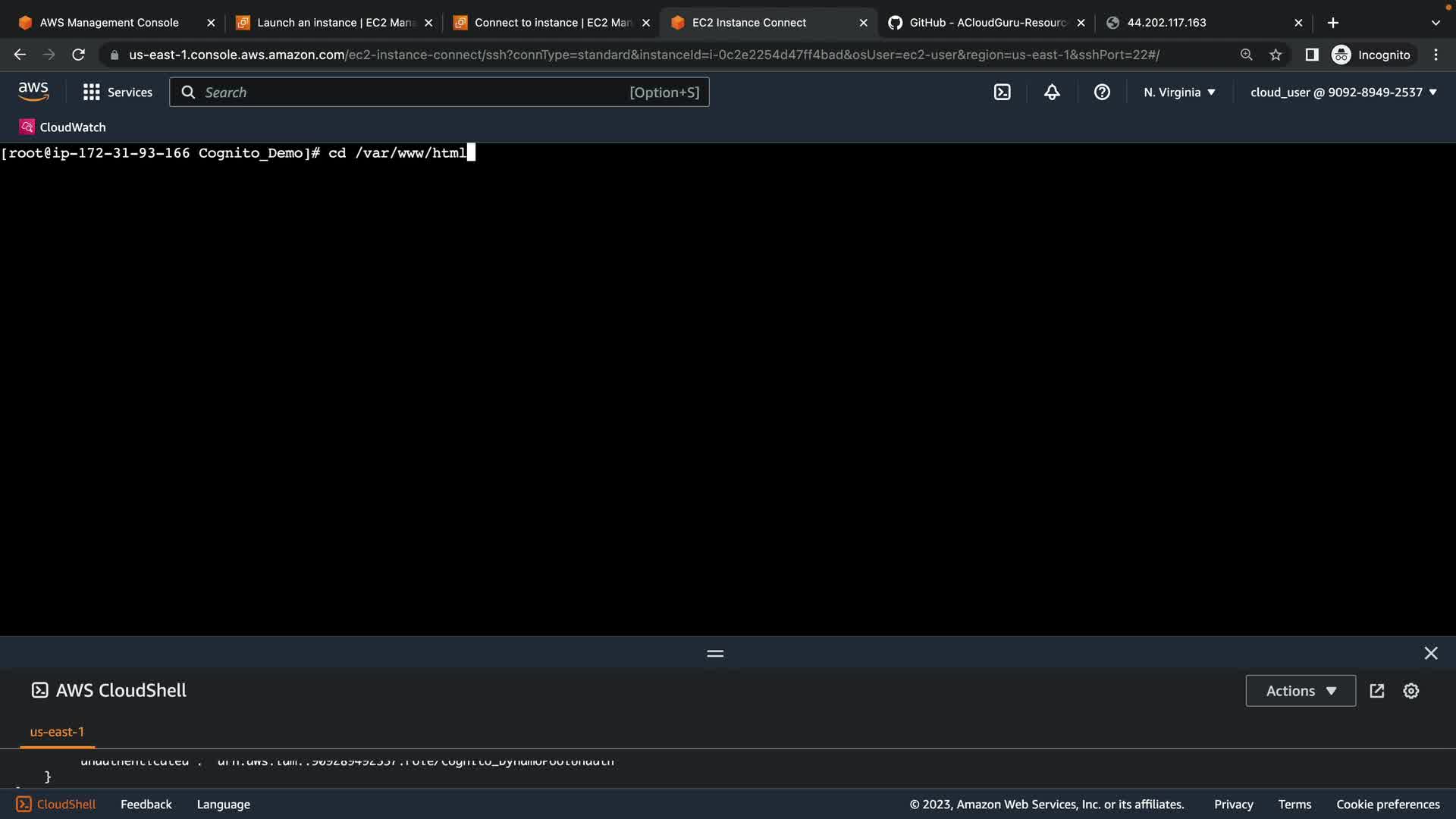Open CloudShell settings gear
The width and height of the screenshot is (1456, 819).
(1410, 691)
